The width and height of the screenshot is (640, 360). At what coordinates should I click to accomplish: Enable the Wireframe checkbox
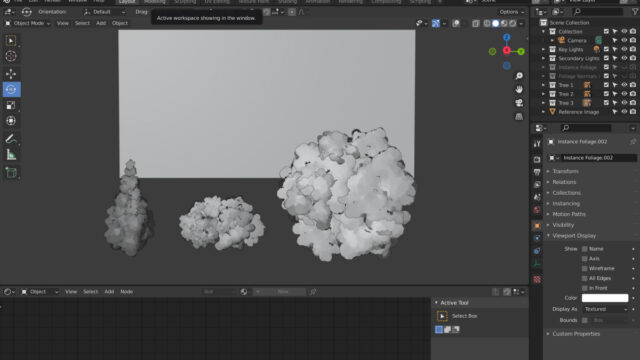click(584, 269)
